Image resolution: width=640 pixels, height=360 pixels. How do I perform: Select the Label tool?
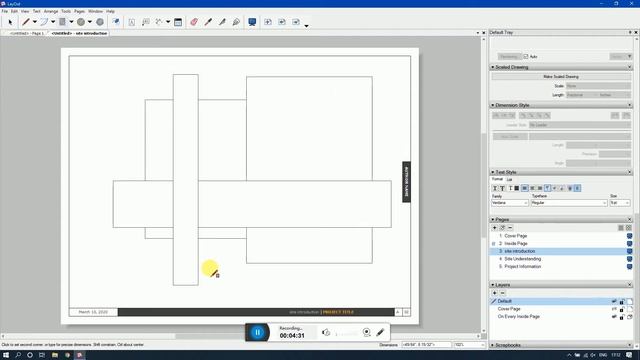(145, 22)
